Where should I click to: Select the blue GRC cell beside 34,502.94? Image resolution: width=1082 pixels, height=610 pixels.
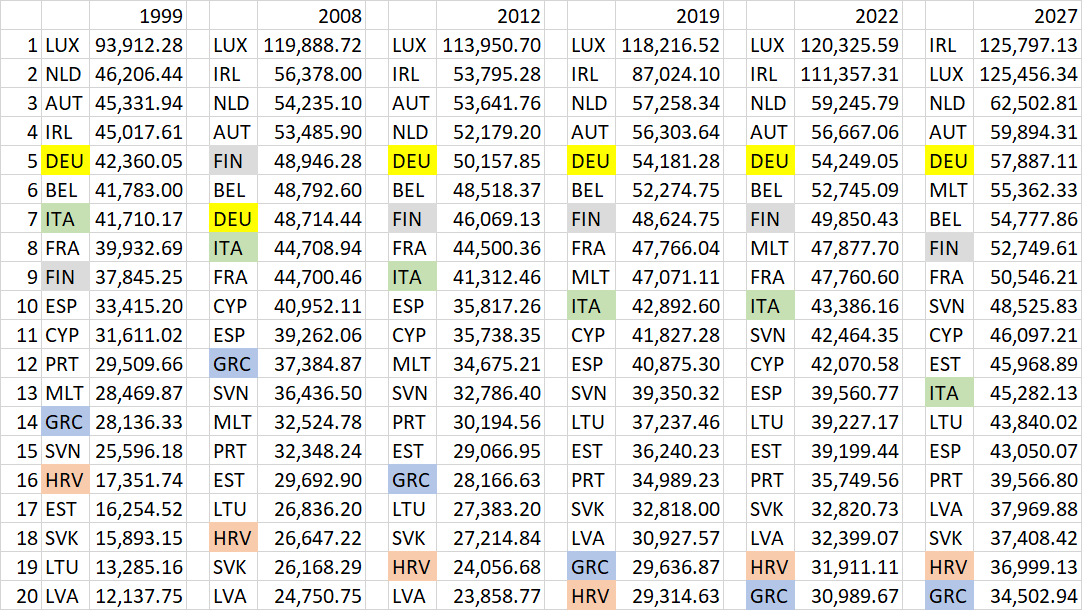click(950, 596)
